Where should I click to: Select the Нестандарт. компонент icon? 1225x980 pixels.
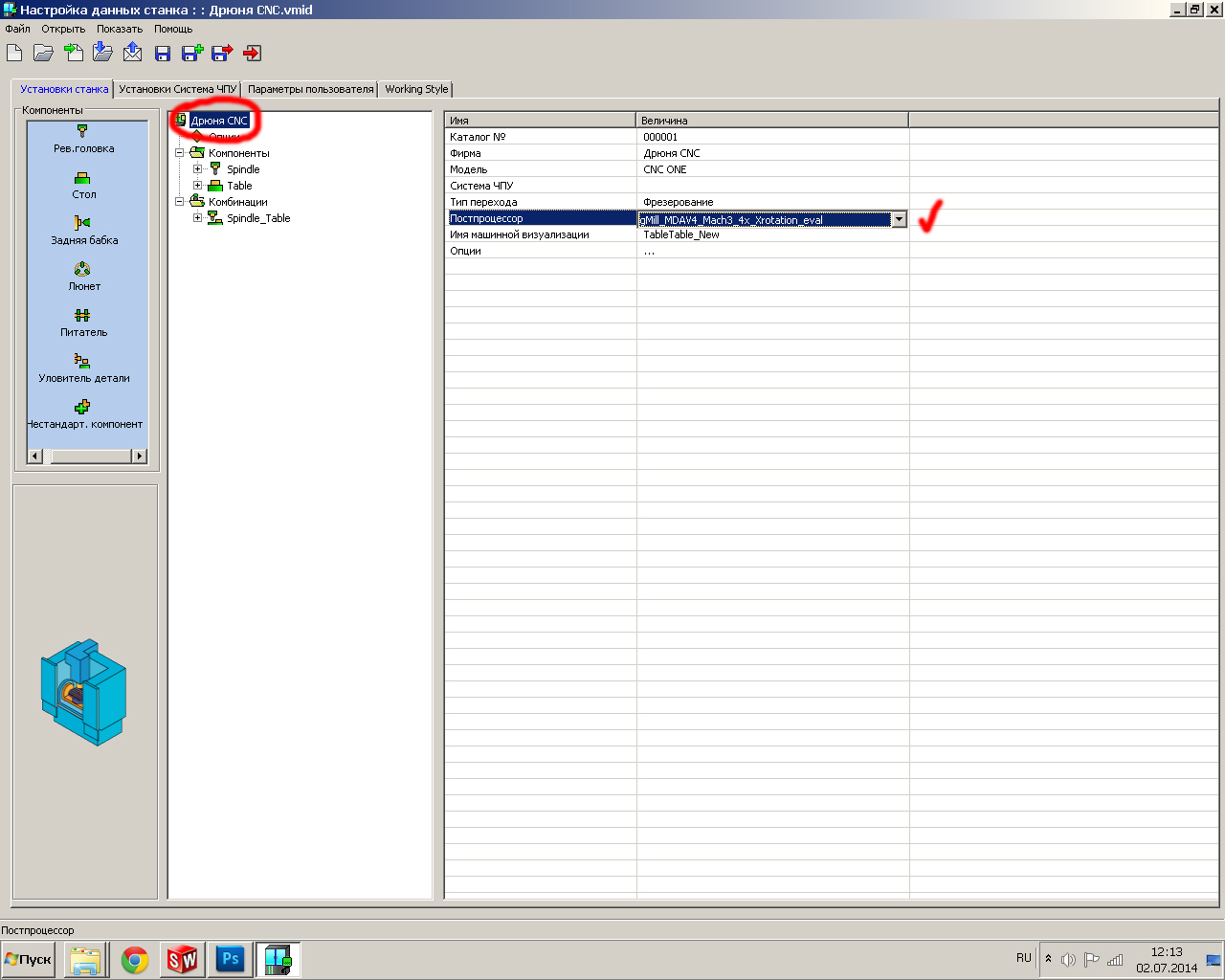pyautogui.click(x=83, y=407)
